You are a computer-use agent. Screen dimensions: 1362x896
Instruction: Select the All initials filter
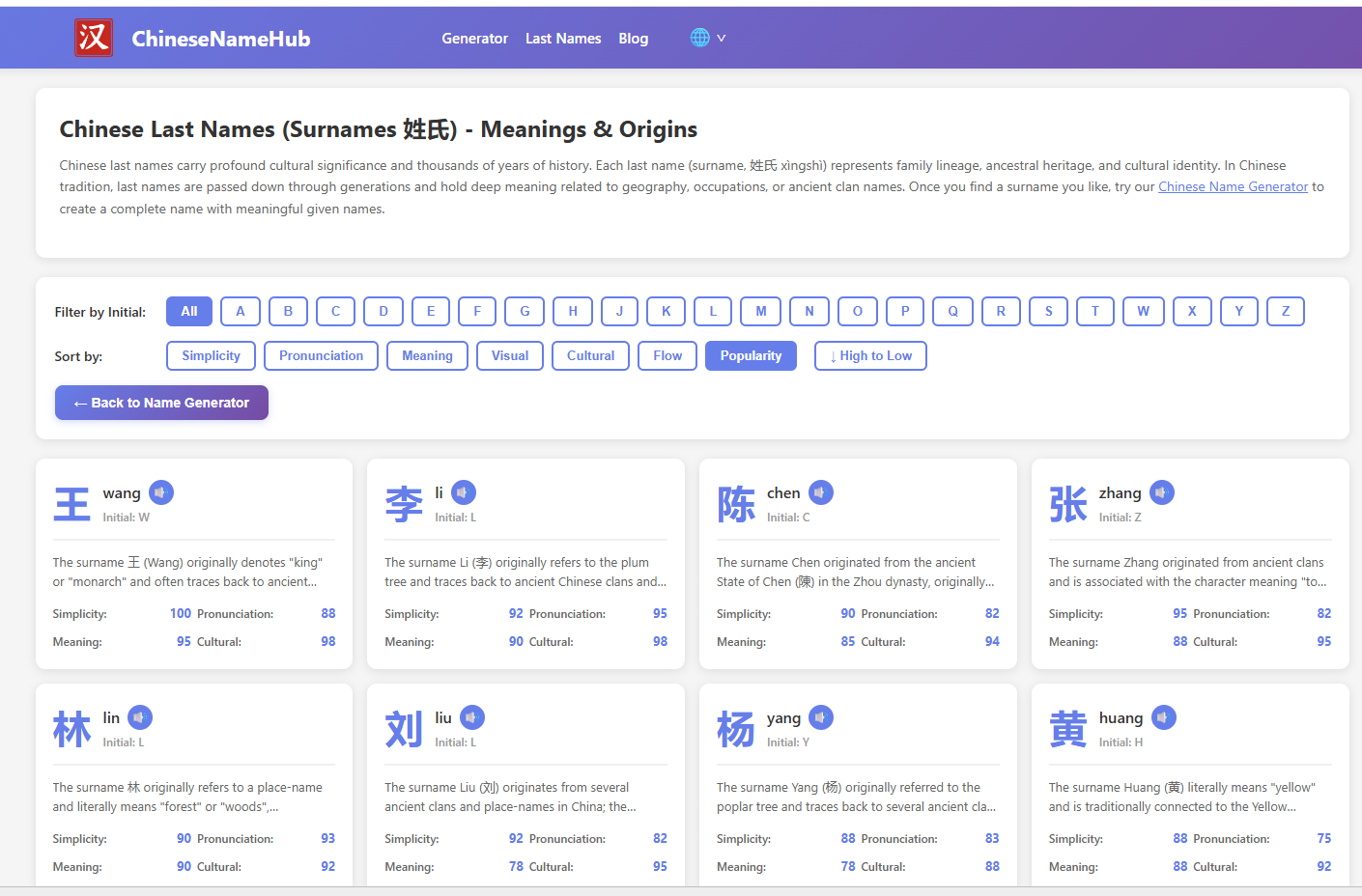[188, 311]
